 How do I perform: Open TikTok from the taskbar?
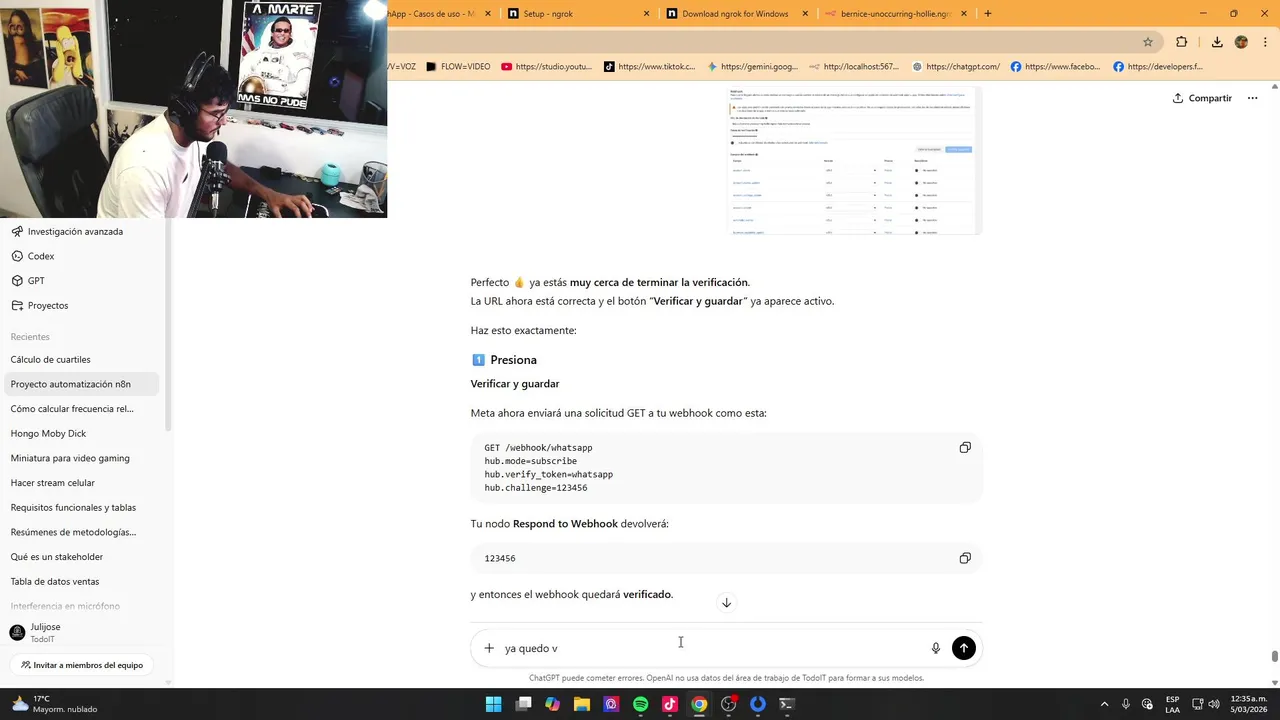pyautogui.click(x=670, y=704)
